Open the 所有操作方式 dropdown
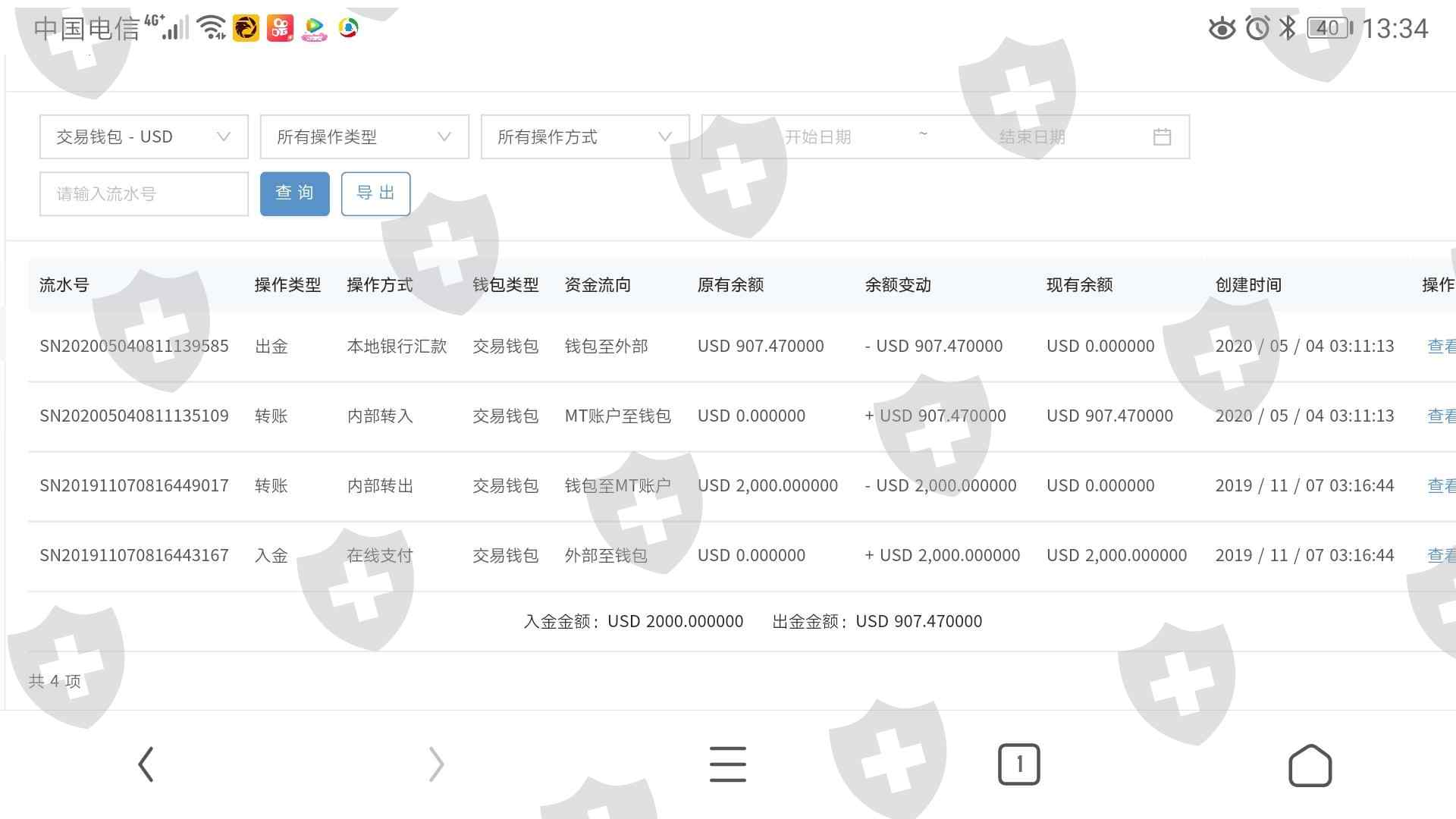The height and width of the screenshot is (819, 1456). [x=585, y=136]
